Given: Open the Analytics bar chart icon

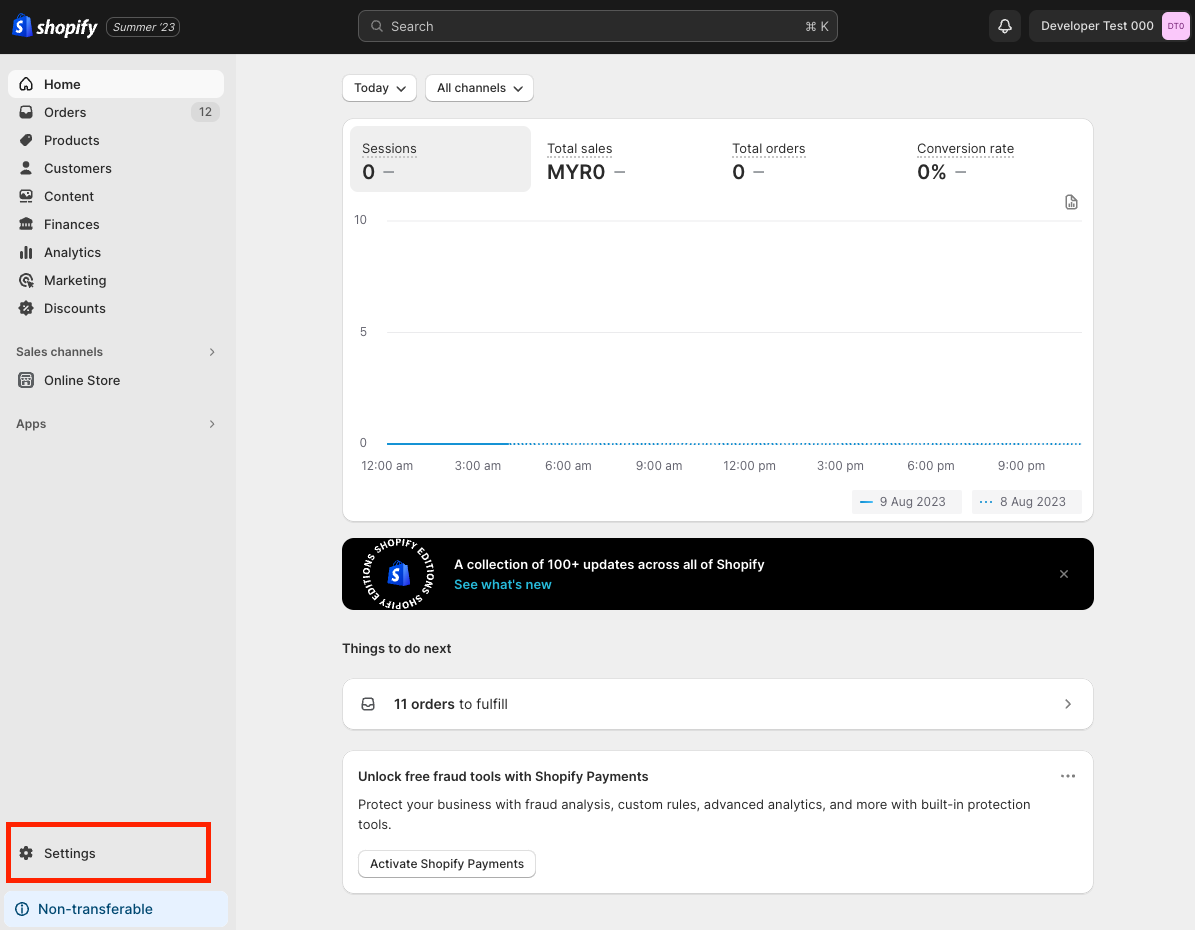Looking at the screenshot, I should 27,252.
